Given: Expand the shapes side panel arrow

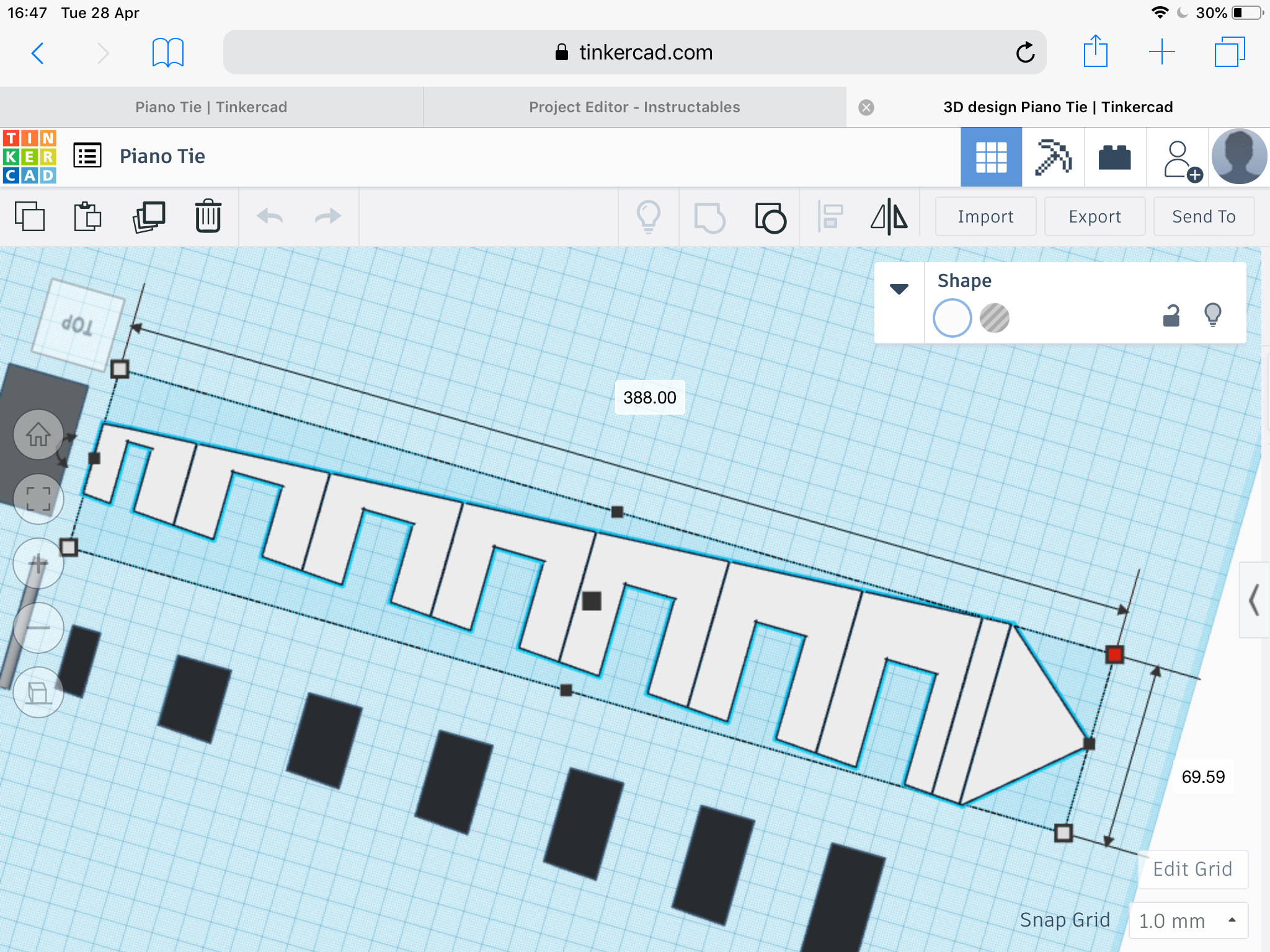Looking at the screenshot, I should tap(1254, 599).
